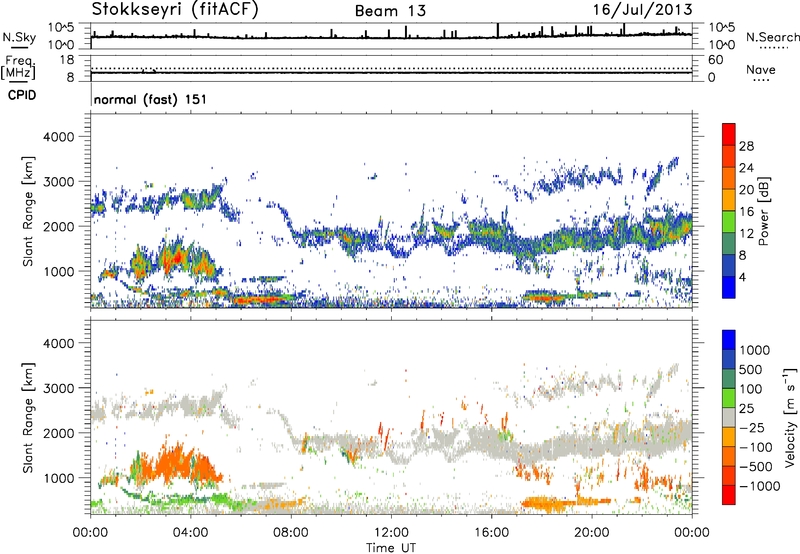The height and width of the screenshot is (554, 800).
Task: Click the '60' tick on the Nave axis
Action: tap(715, 60)
